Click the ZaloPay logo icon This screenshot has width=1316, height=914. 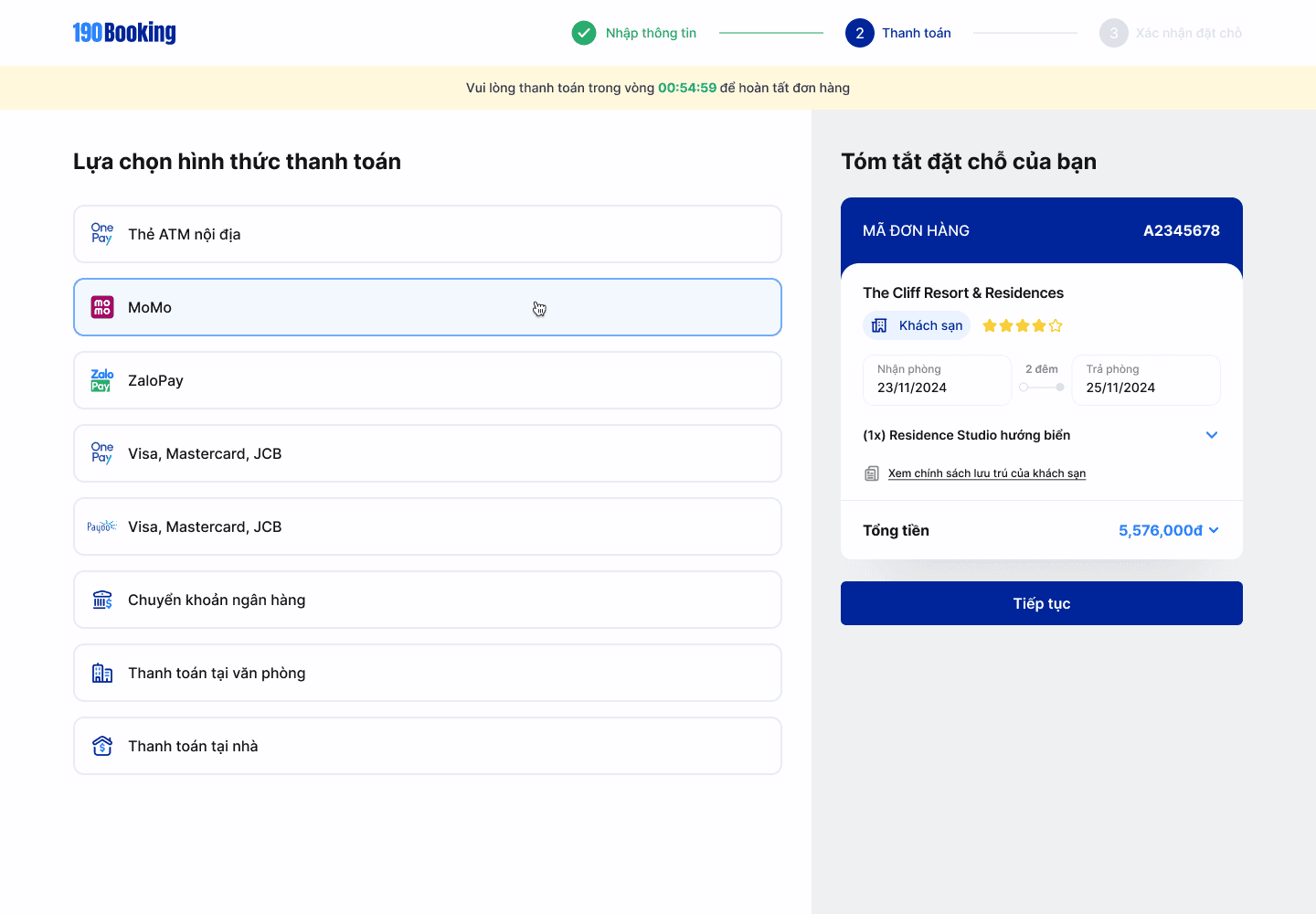coord(102,380)
